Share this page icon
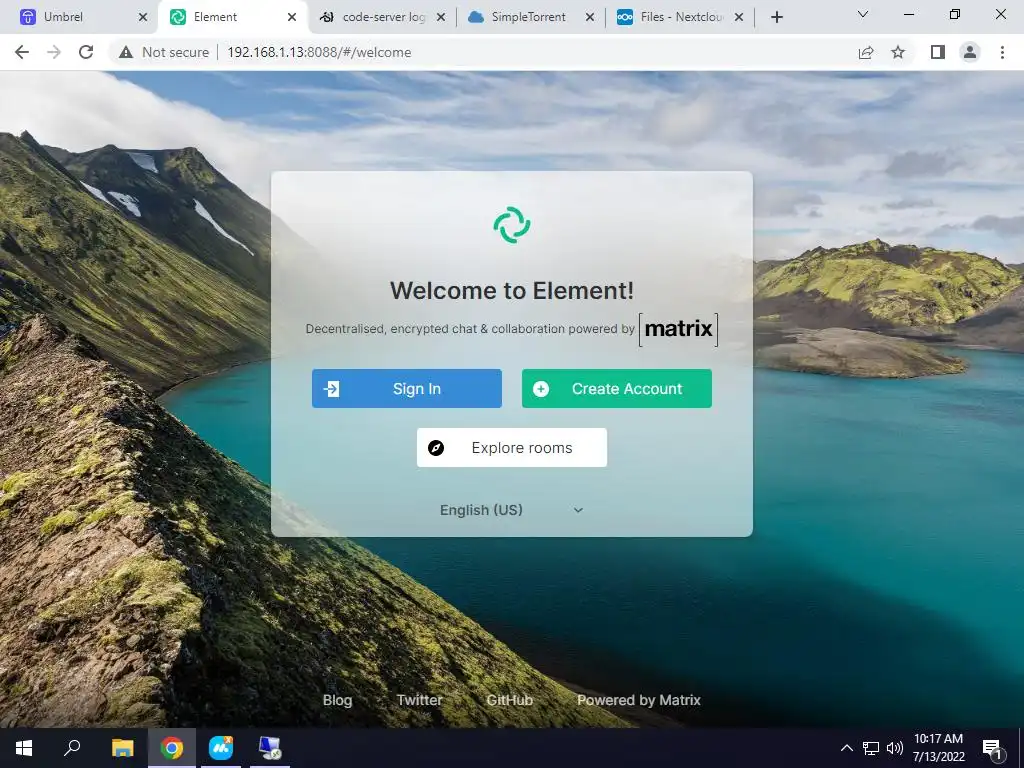The image size is (1024, 768). (866, 52)
